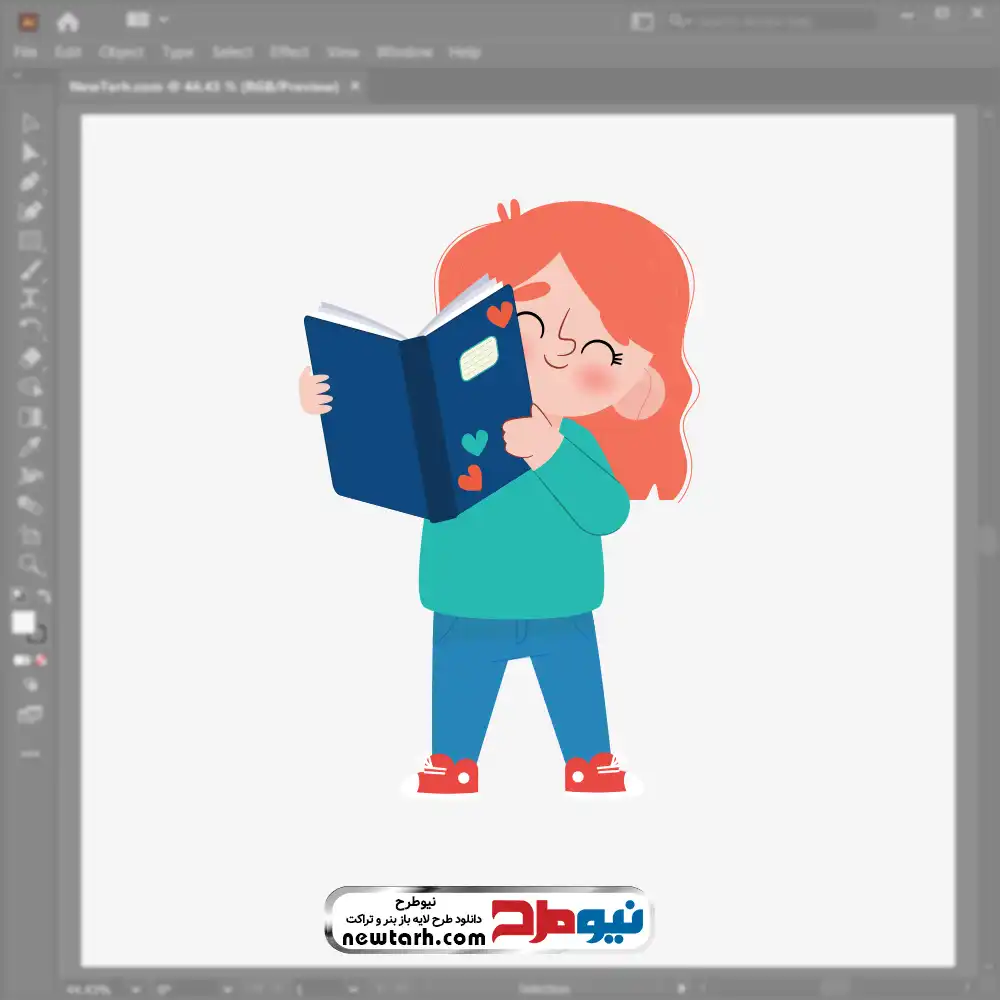
Task: Activate the Zoom magnifier tool
Action: click(30, 564)
